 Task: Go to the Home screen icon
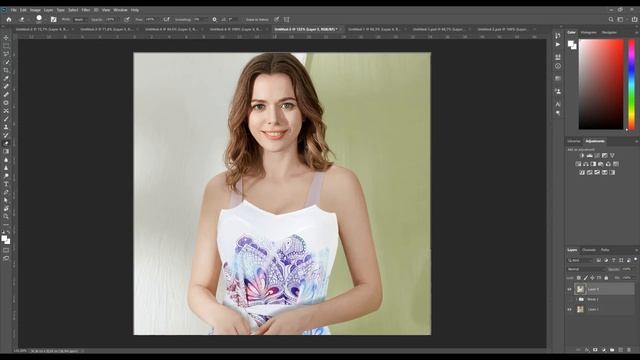tap(9, 19)
